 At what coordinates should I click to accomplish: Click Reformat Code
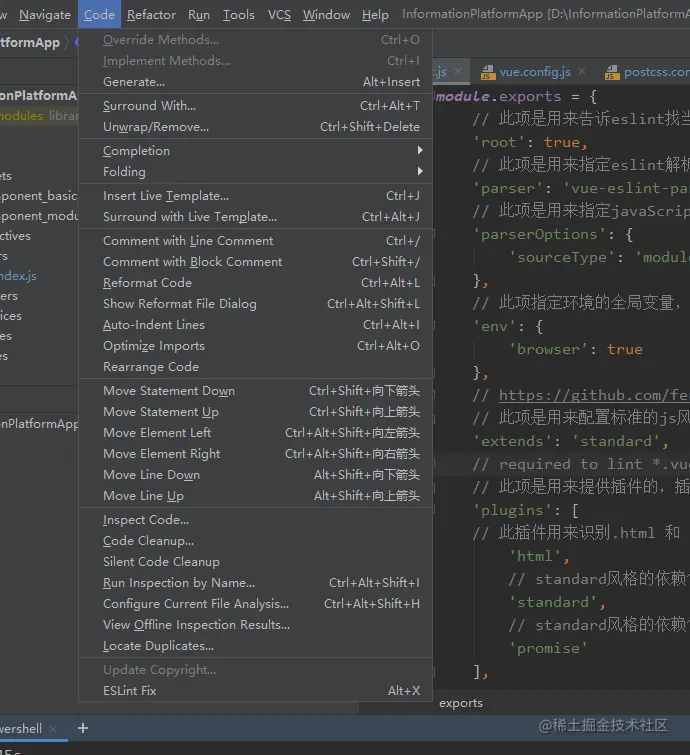point(255,283)
